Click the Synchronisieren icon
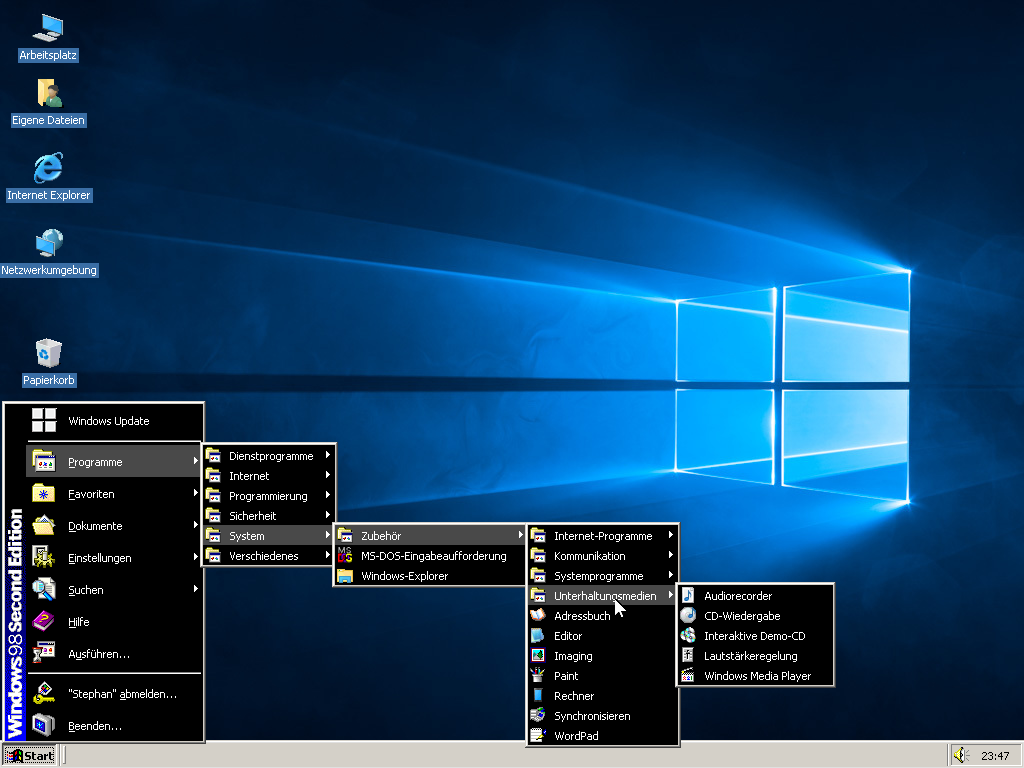The width and height of the screenshot is (1024, 768). (537, 716)
